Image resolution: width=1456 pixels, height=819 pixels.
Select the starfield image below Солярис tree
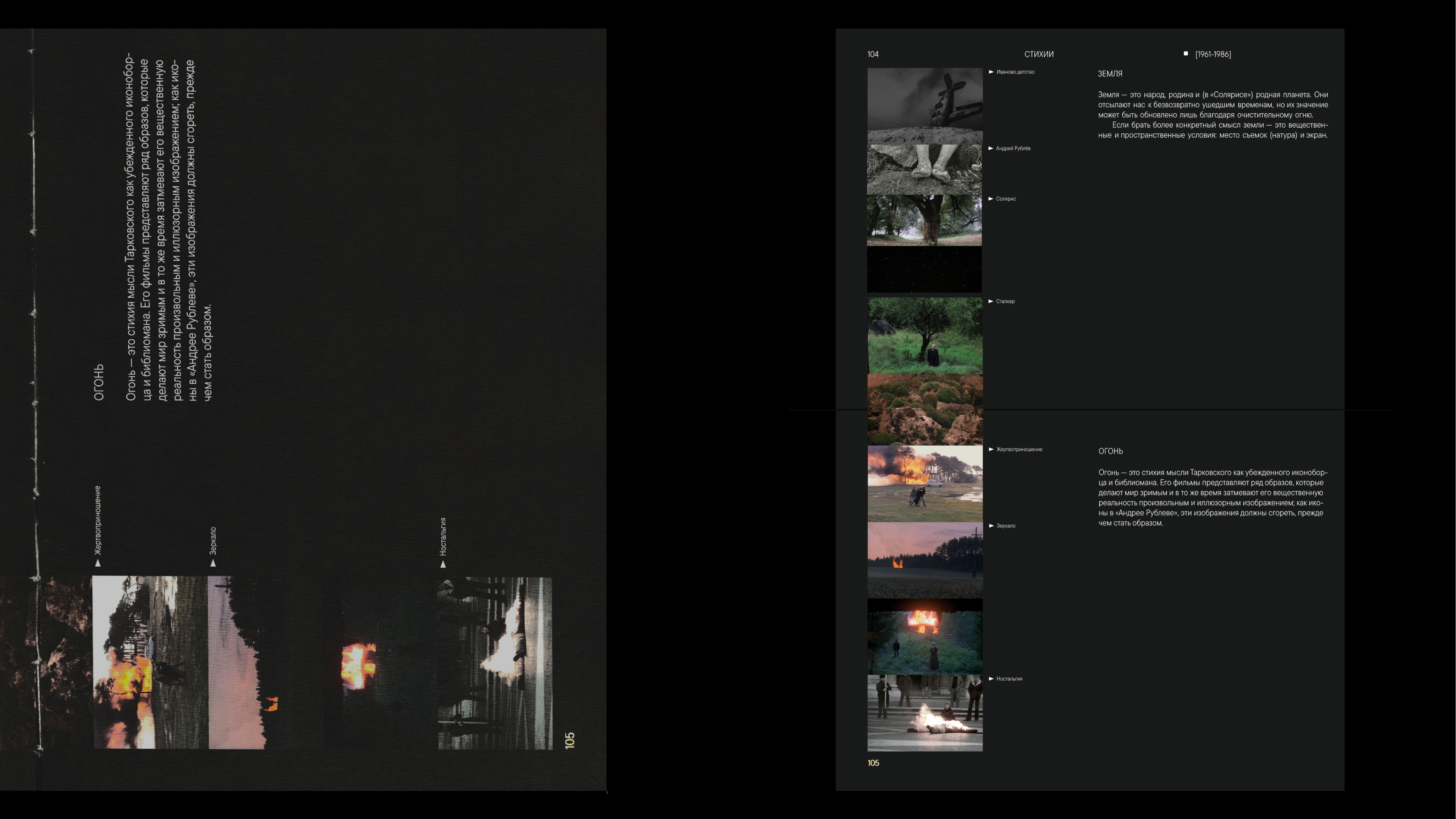(924, 270)
